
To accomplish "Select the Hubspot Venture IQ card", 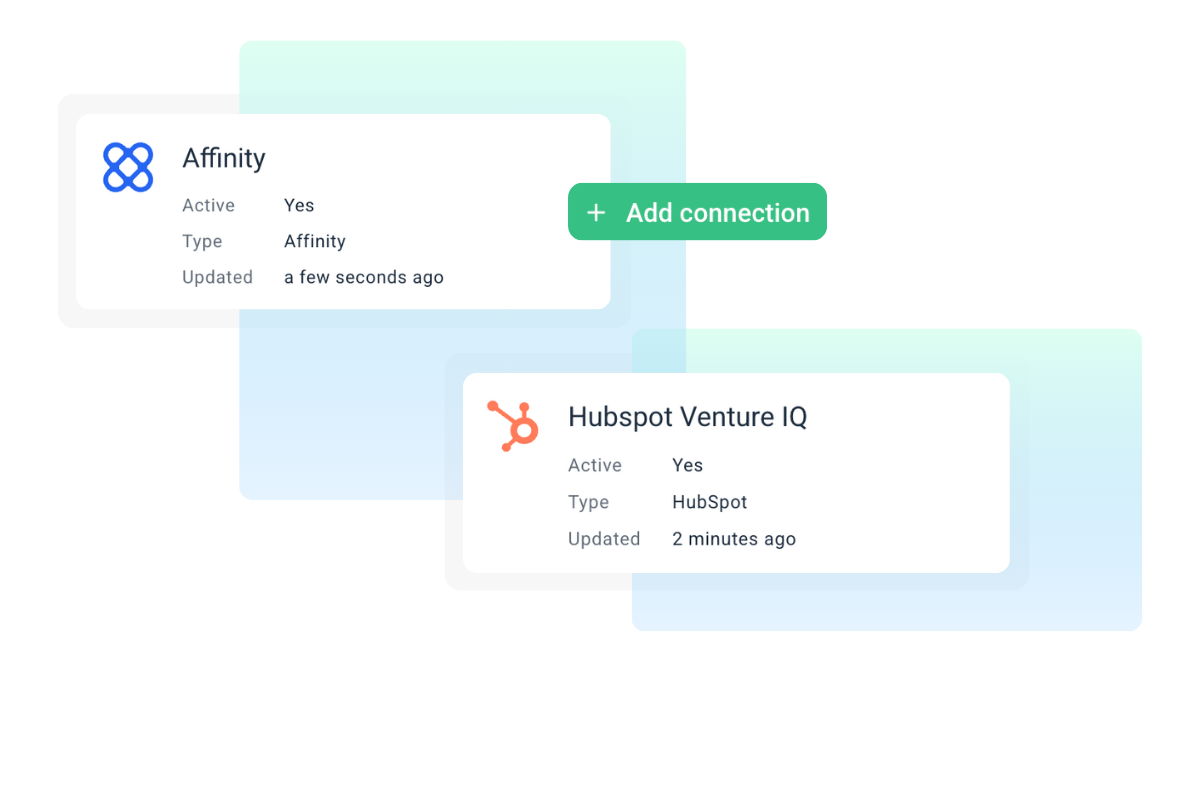I will (736, 473).
